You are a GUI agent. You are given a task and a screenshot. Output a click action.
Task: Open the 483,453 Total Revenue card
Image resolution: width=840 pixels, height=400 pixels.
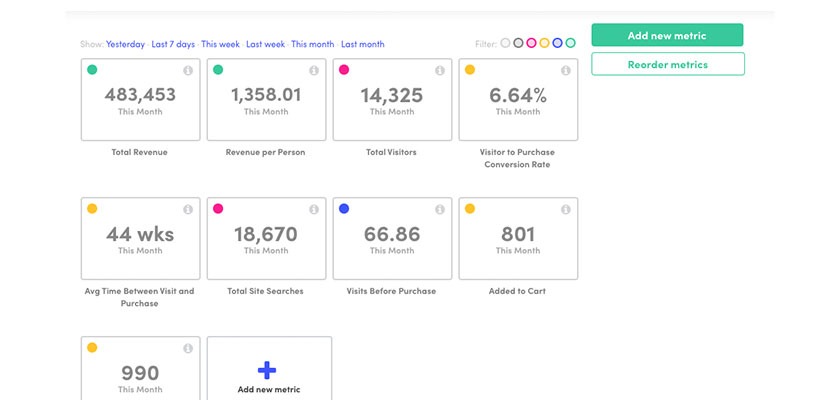(x=140, y=100)
